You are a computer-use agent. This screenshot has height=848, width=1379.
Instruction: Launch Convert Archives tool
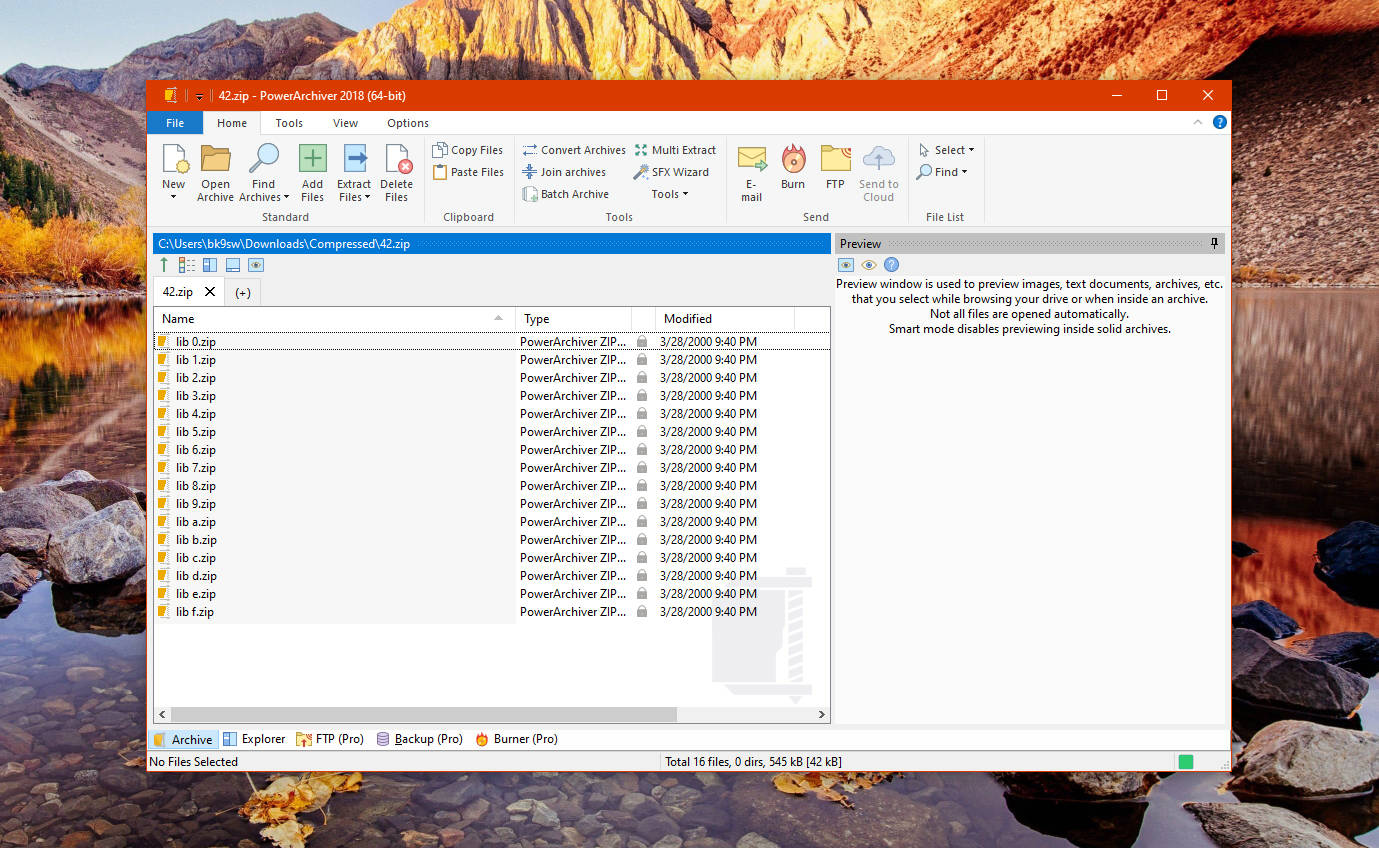(574, 150)
